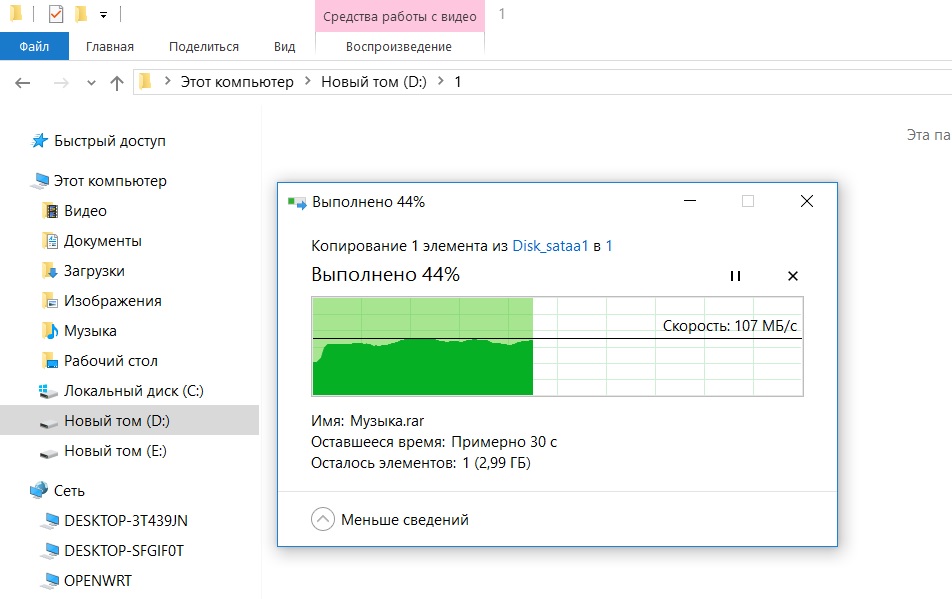This screenshot has height=599, width=952.
Task: Click the Properties checkmark icon in quick access toolbar
Action: point(55,13)
